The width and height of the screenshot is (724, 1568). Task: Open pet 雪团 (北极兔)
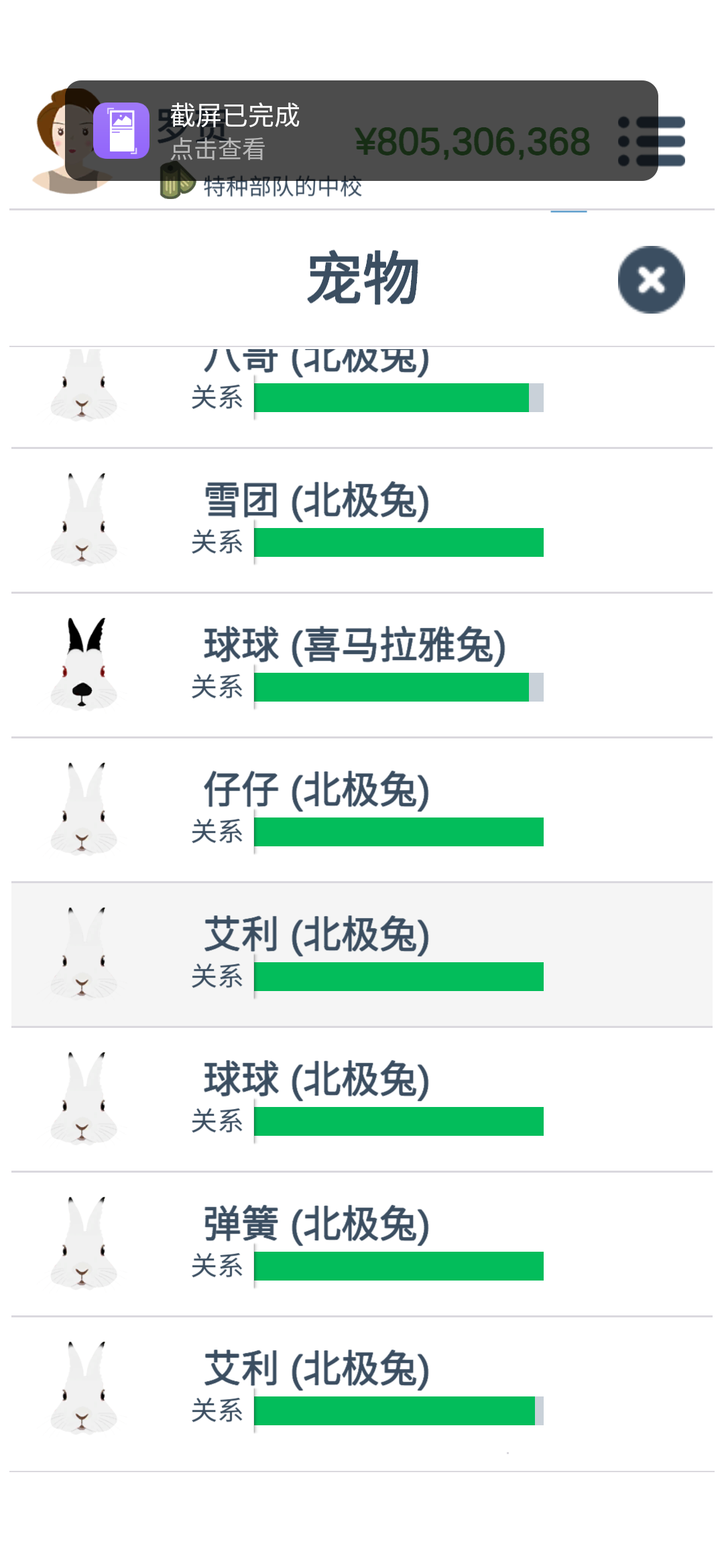pyautogui.click(x=362, y=521)
